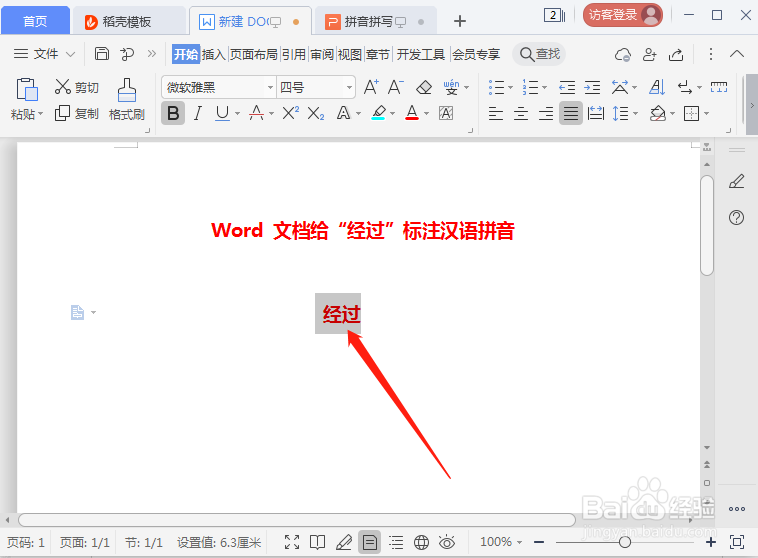This screenshot has height=558, width=758.
Task: Apply superscript formatting
Action: pyautogui.click(x=291, y=113)
